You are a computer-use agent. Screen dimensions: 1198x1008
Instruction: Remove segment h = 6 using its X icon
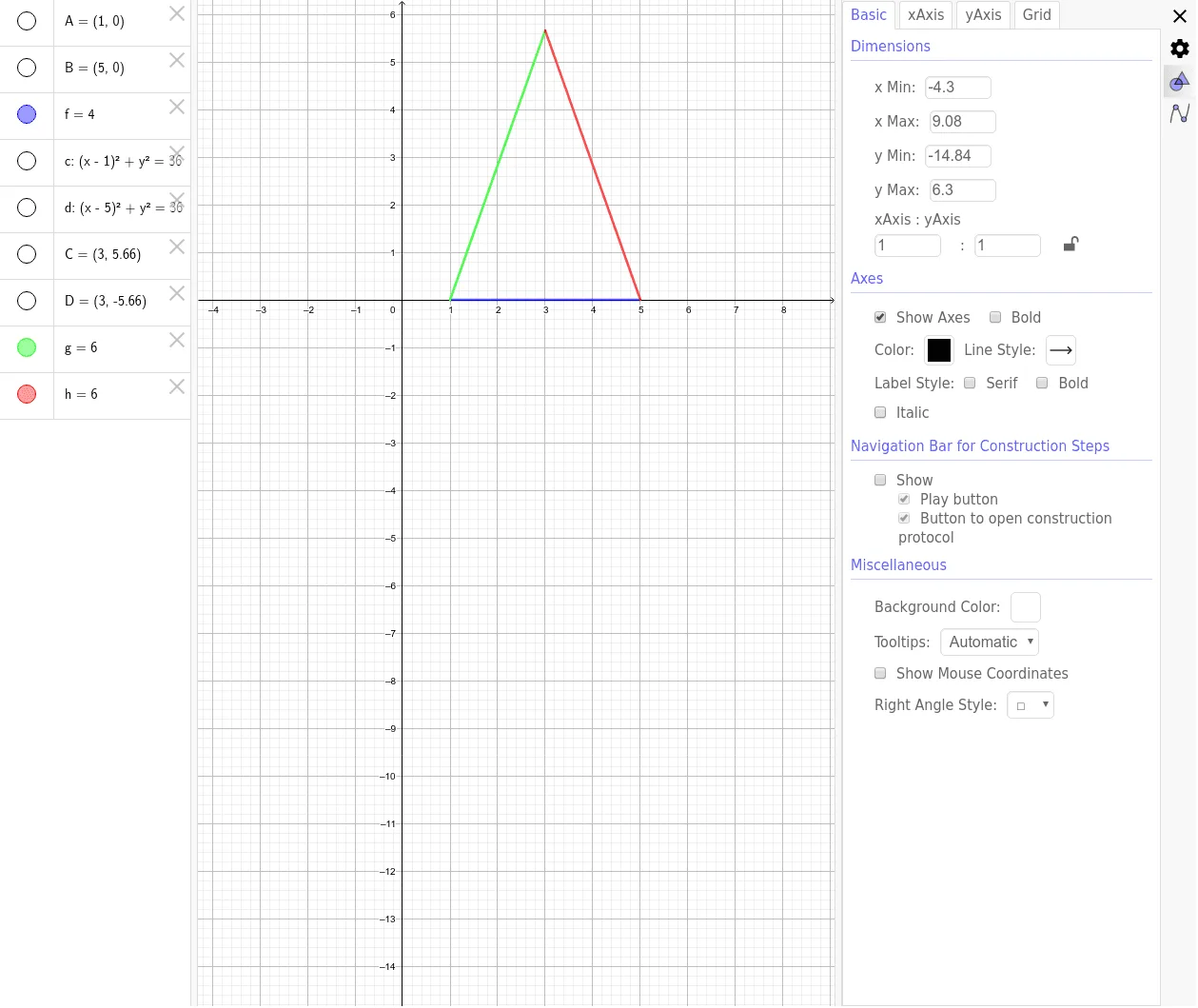pos(177,386)
